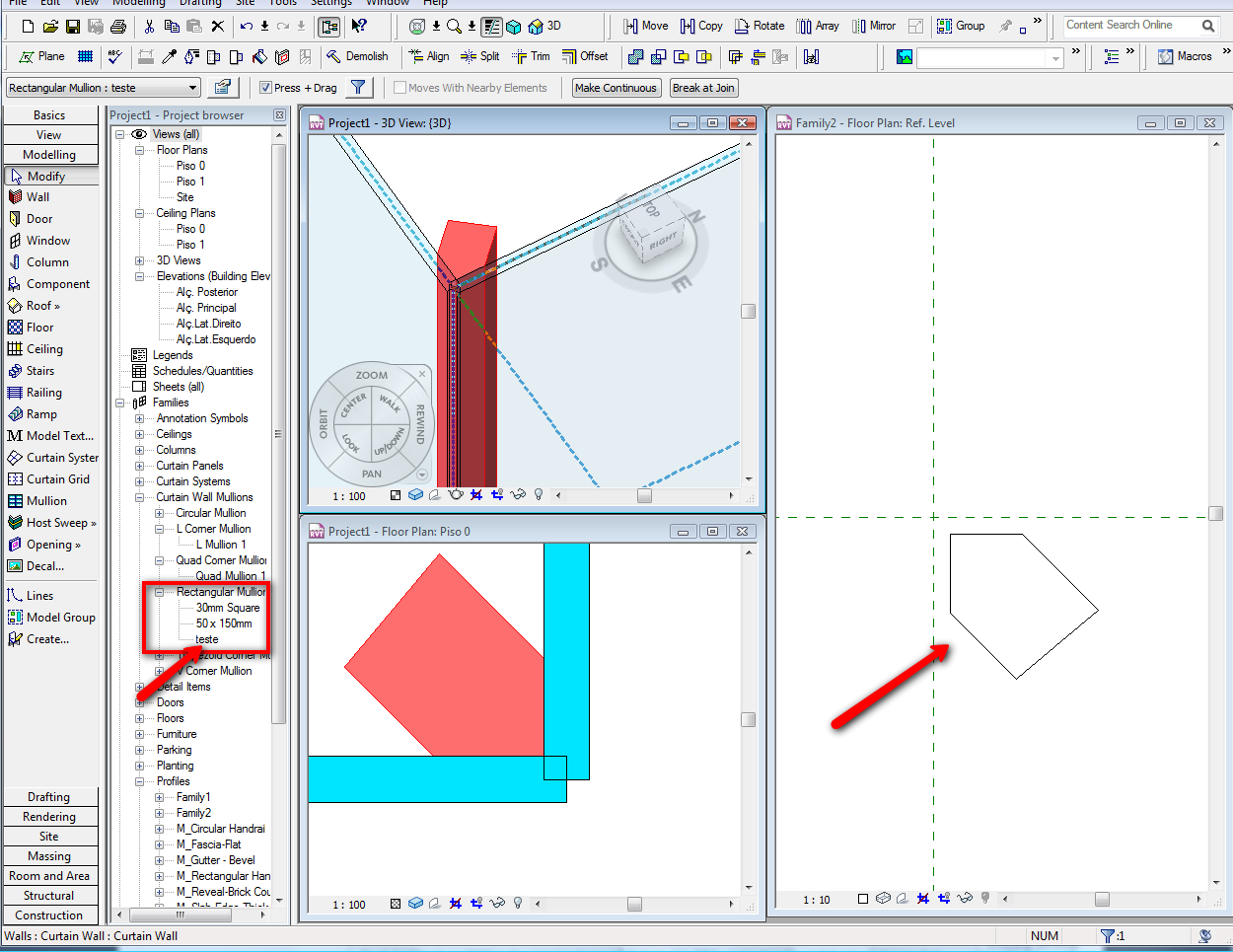Expand the Doors family node
Screen dimensions: 1233x952
139,702
